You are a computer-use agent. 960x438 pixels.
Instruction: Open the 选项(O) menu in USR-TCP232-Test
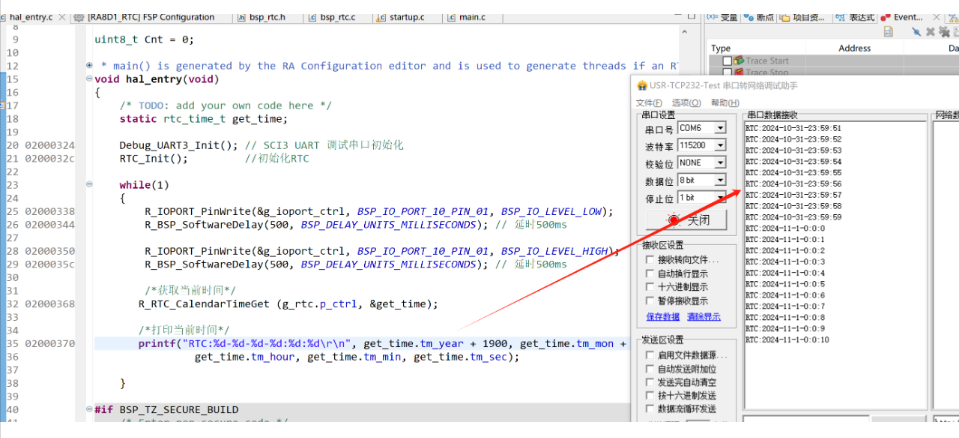pos(686,103)
